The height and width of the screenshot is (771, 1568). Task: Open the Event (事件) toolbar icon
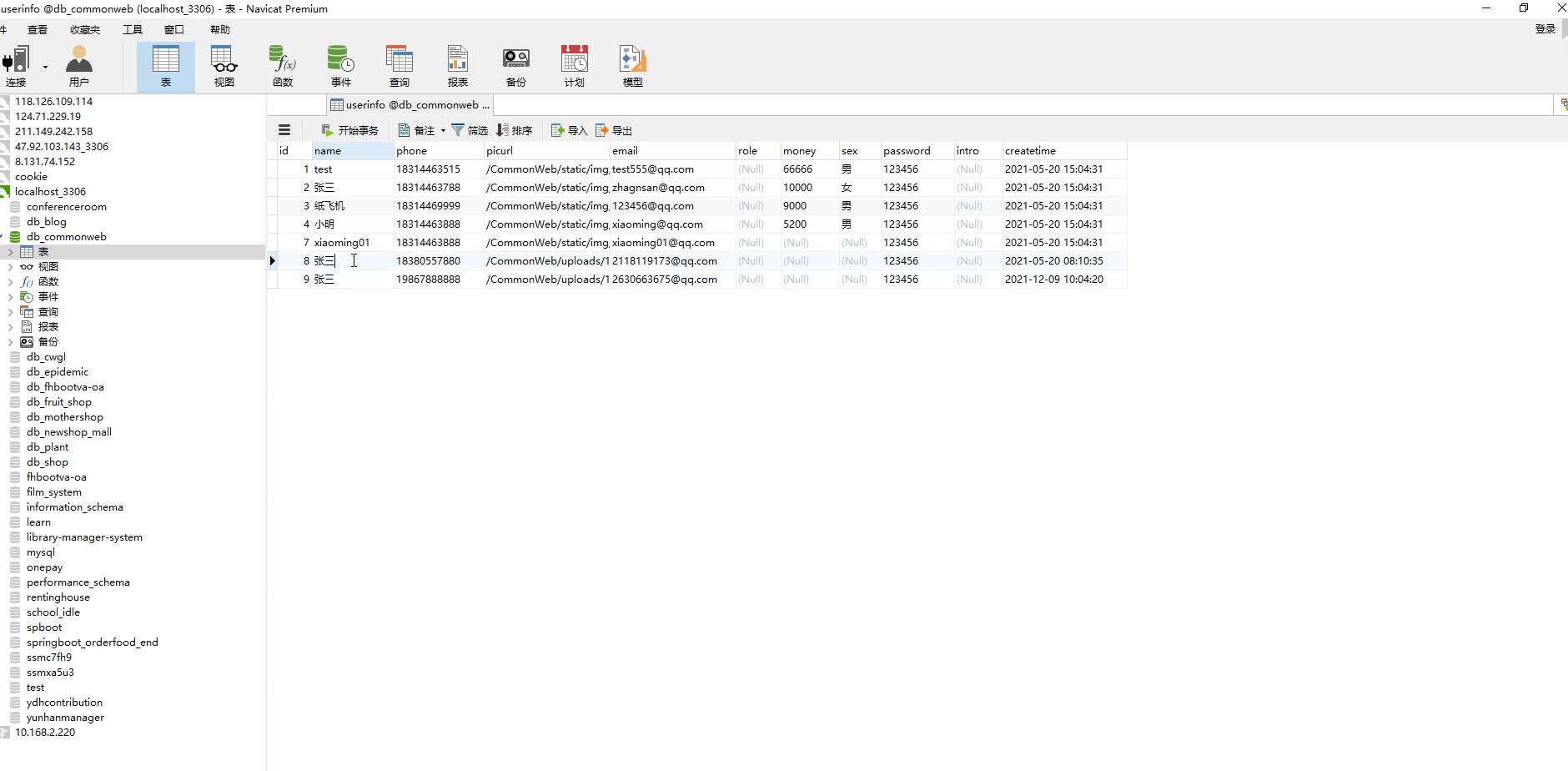tap(341, 67)
